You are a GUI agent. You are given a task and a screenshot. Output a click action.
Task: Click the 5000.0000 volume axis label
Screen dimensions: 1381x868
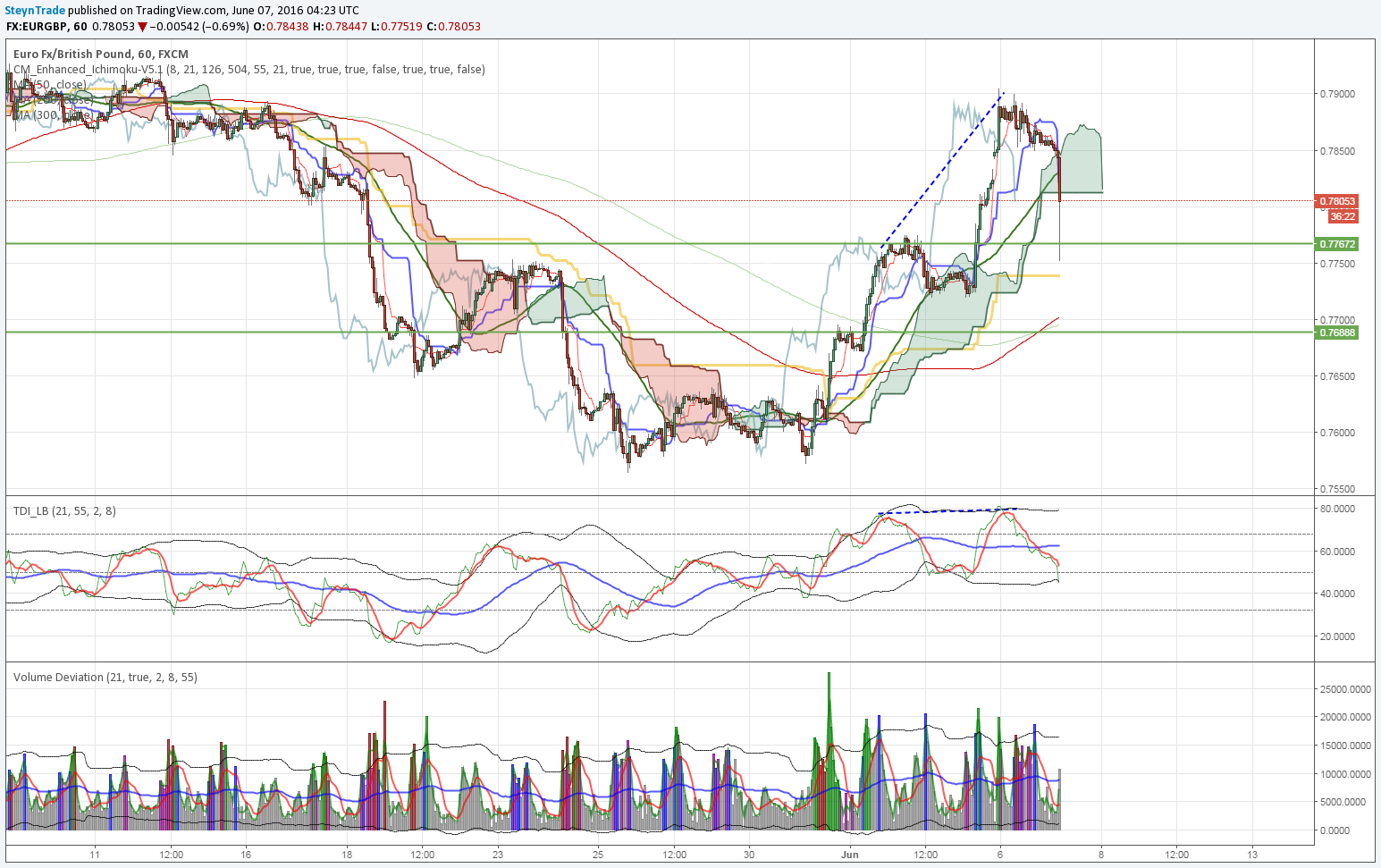(x=1343, y=802)
